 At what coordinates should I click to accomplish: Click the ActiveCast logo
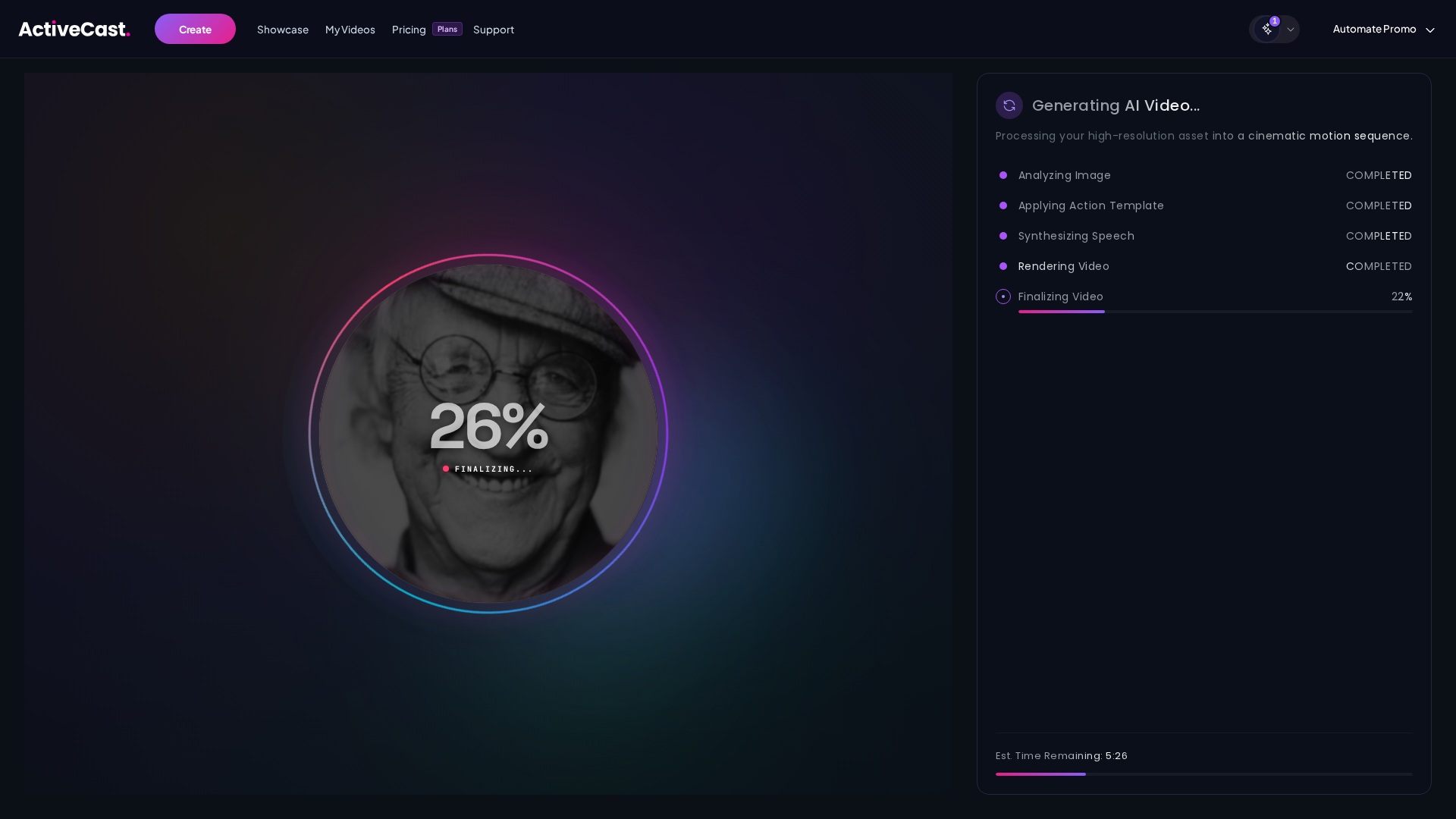pos(74,29)
